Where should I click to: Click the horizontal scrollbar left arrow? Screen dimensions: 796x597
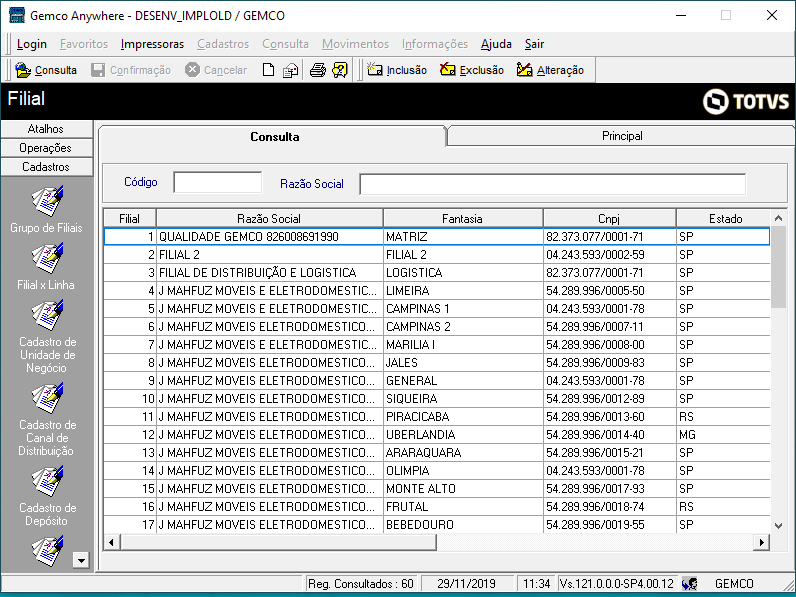click(112, 542)
